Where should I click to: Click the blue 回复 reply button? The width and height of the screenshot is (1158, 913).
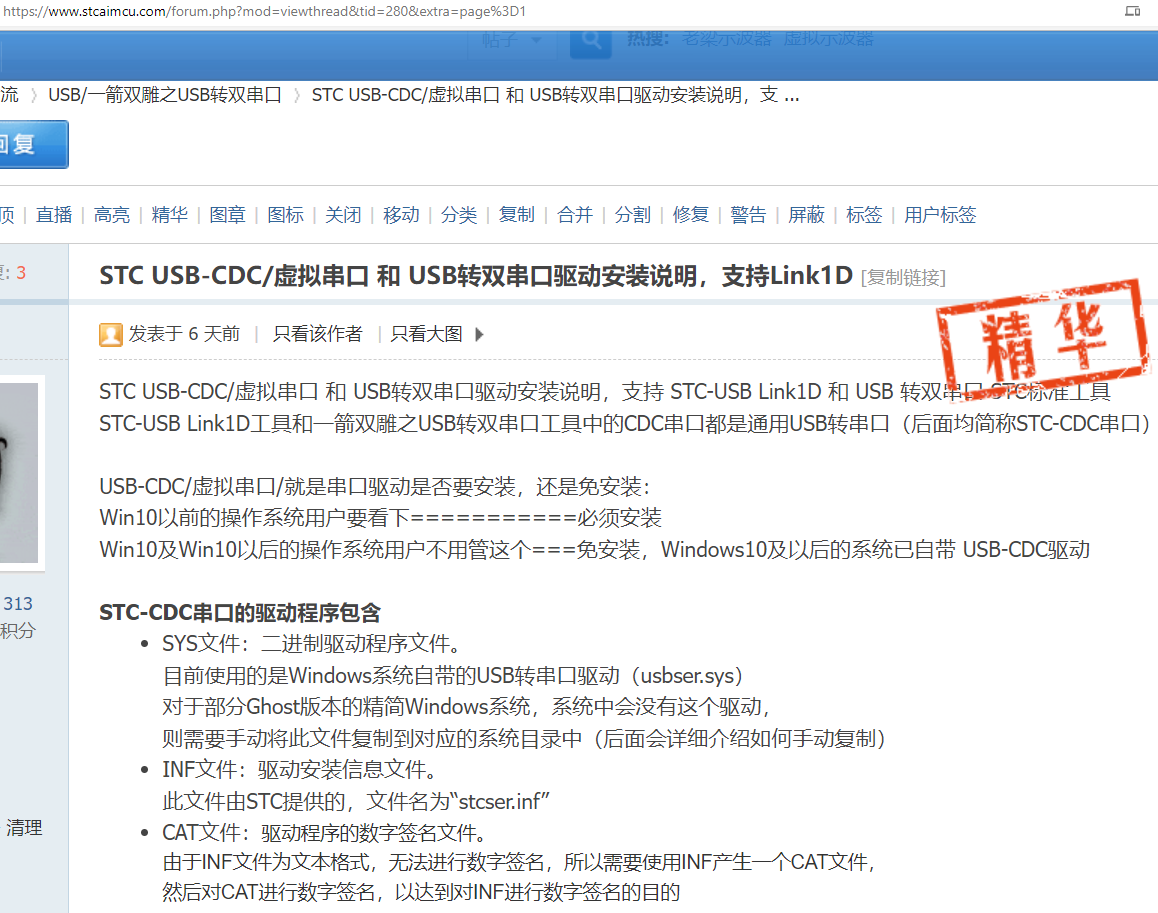tap(33, 144)
